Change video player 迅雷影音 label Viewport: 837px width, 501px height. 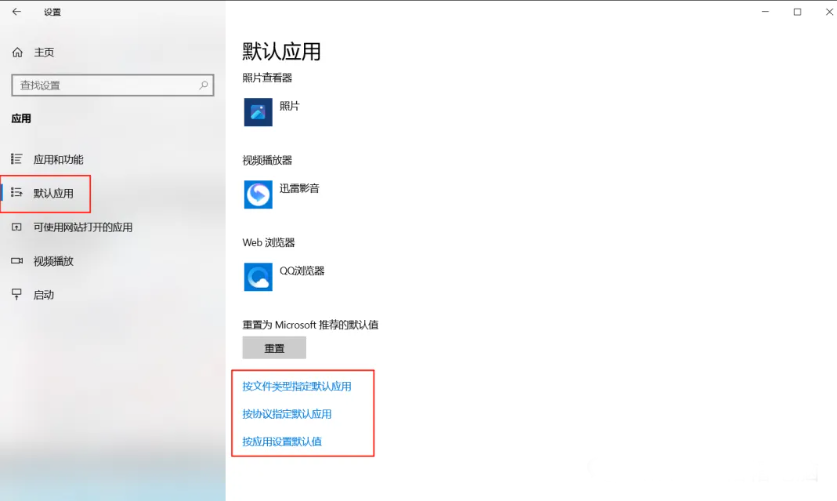(x=299, y=188)
